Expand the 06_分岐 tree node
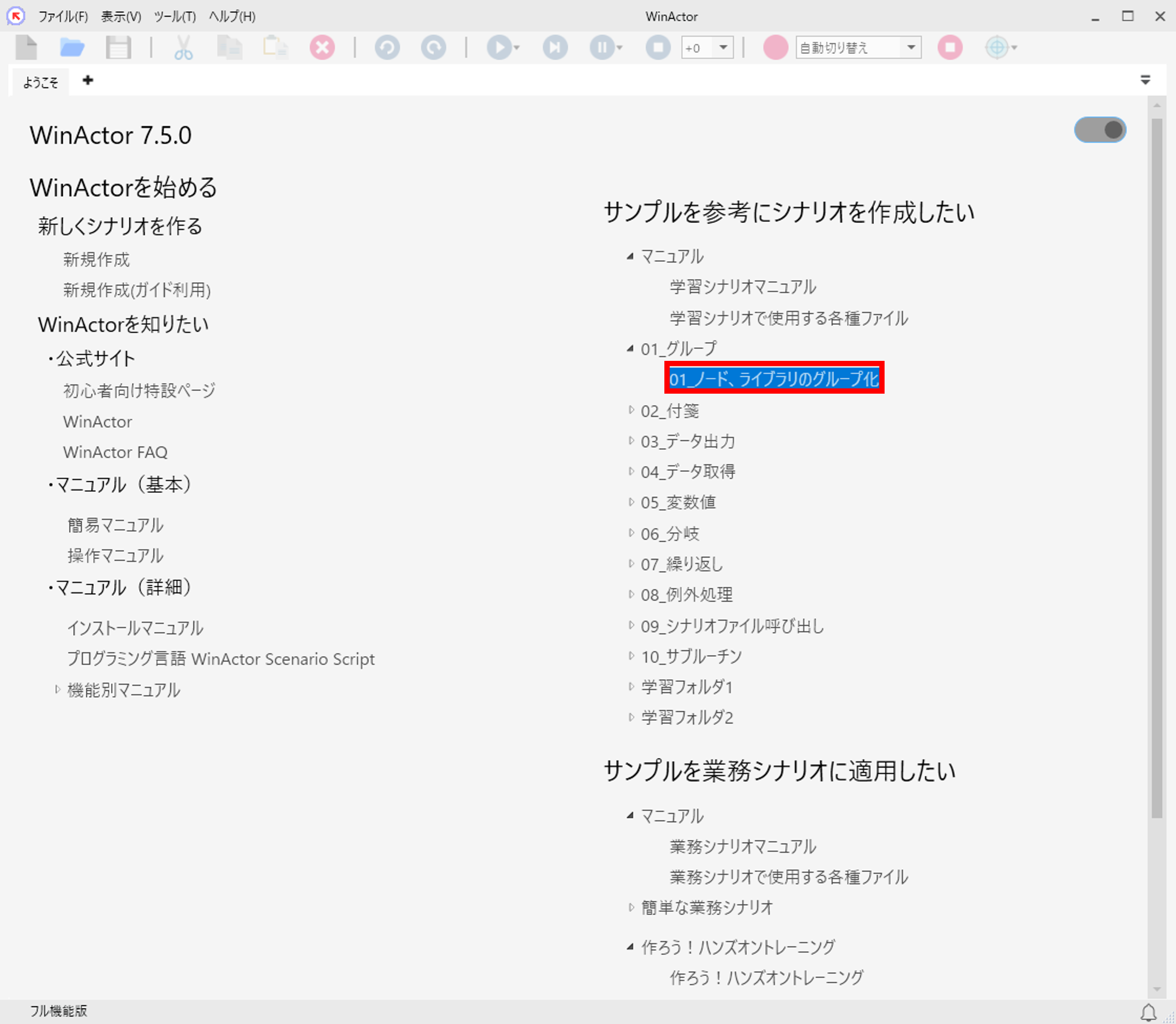The height and width of the screenshot is (1024, 1176). (x=631, y=533)
